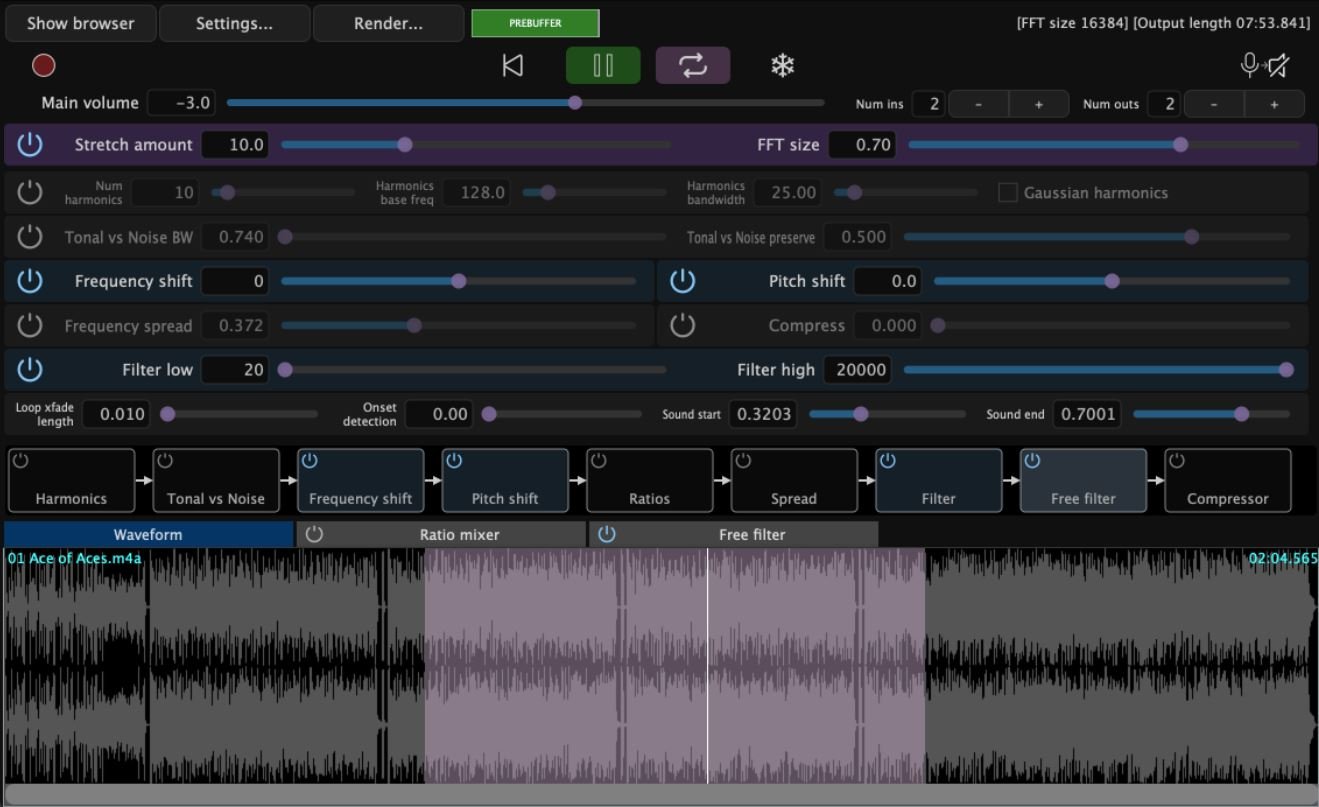
Task: Toggle the microphone input passthrough icon
Action: (1264, 66)
